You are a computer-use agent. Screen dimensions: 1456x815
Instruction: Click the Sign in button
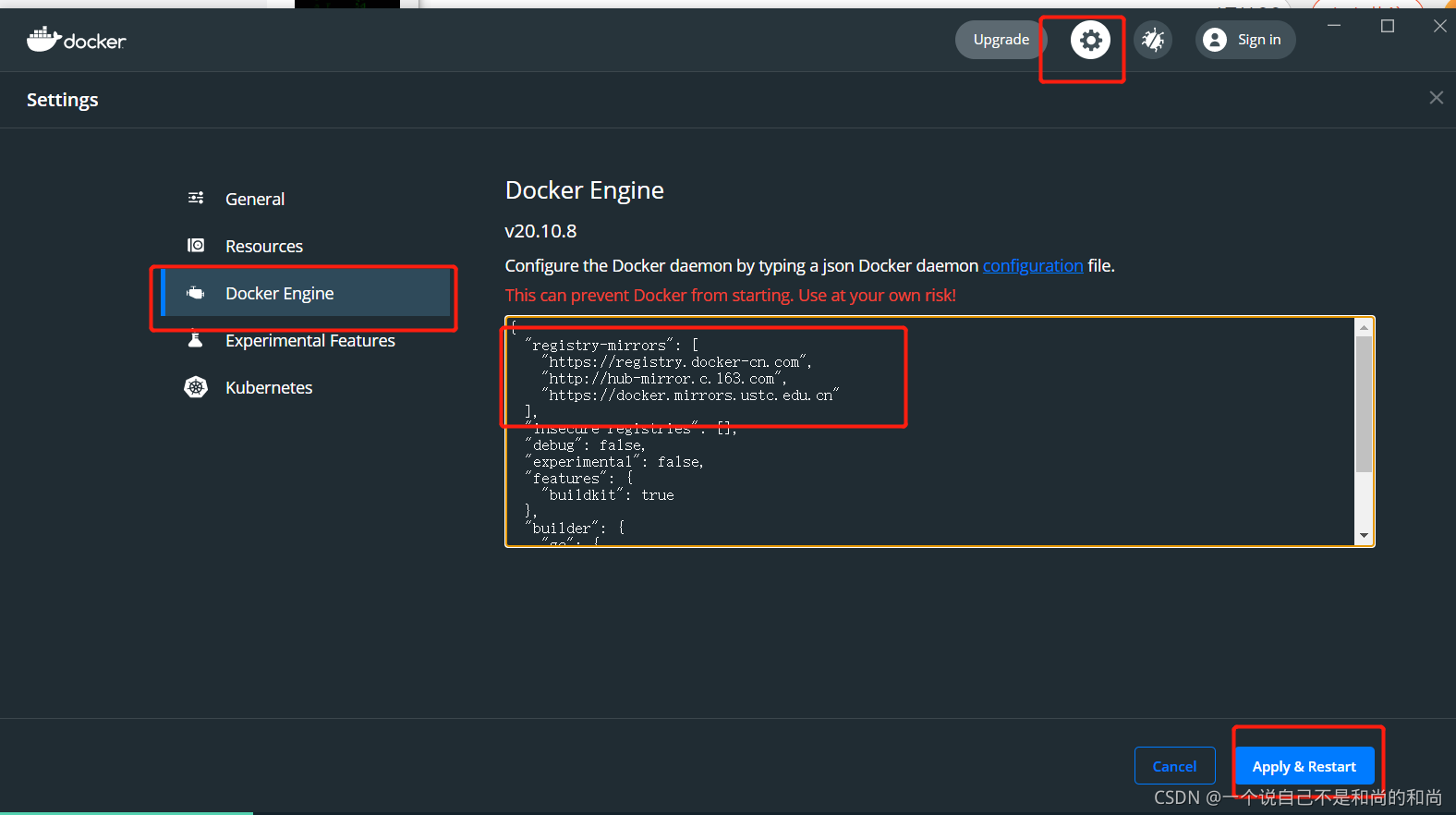[x=1245, y=40]
